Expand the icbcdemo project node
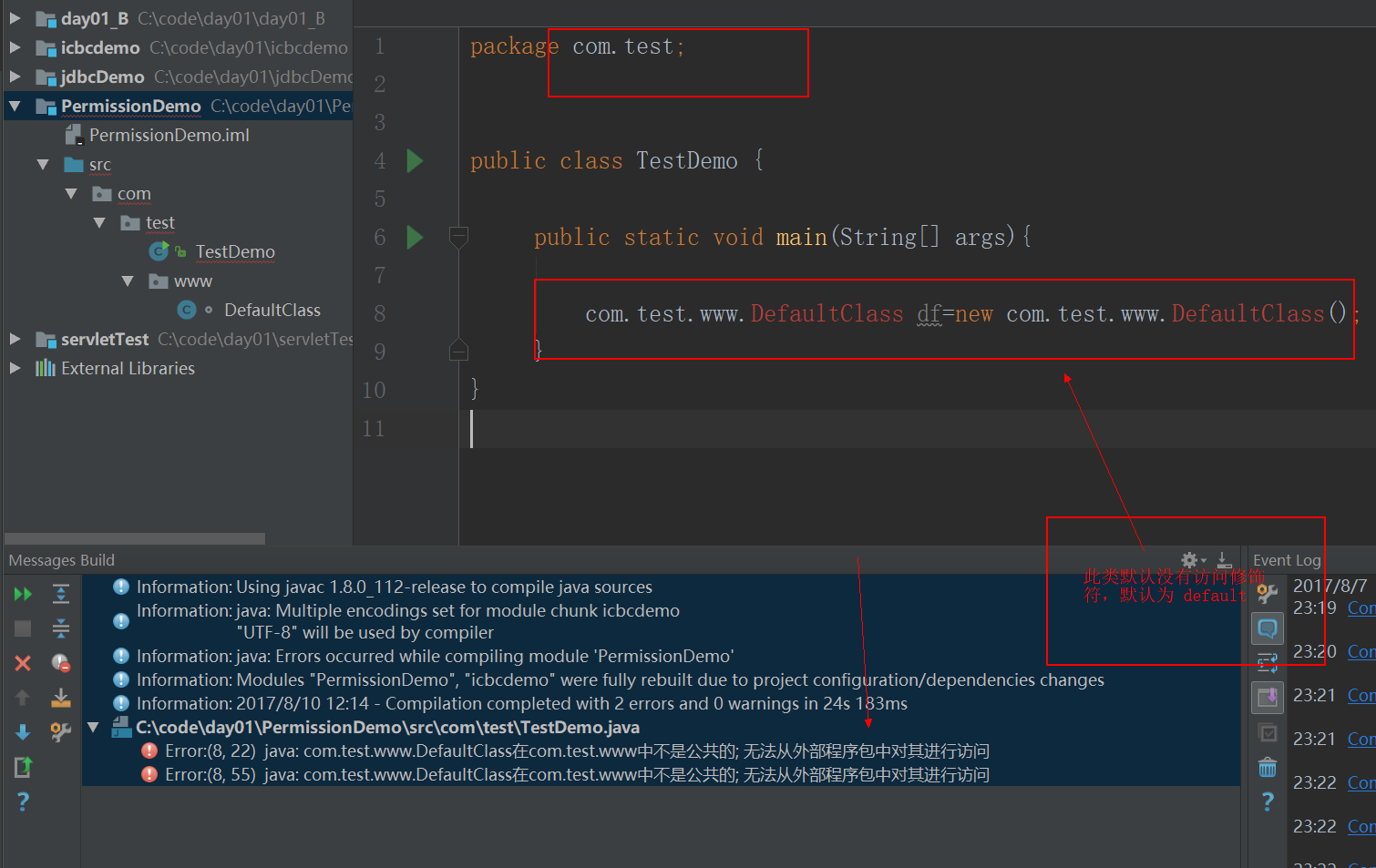This screenshot has width=1376, height=868. pos(15,47)
